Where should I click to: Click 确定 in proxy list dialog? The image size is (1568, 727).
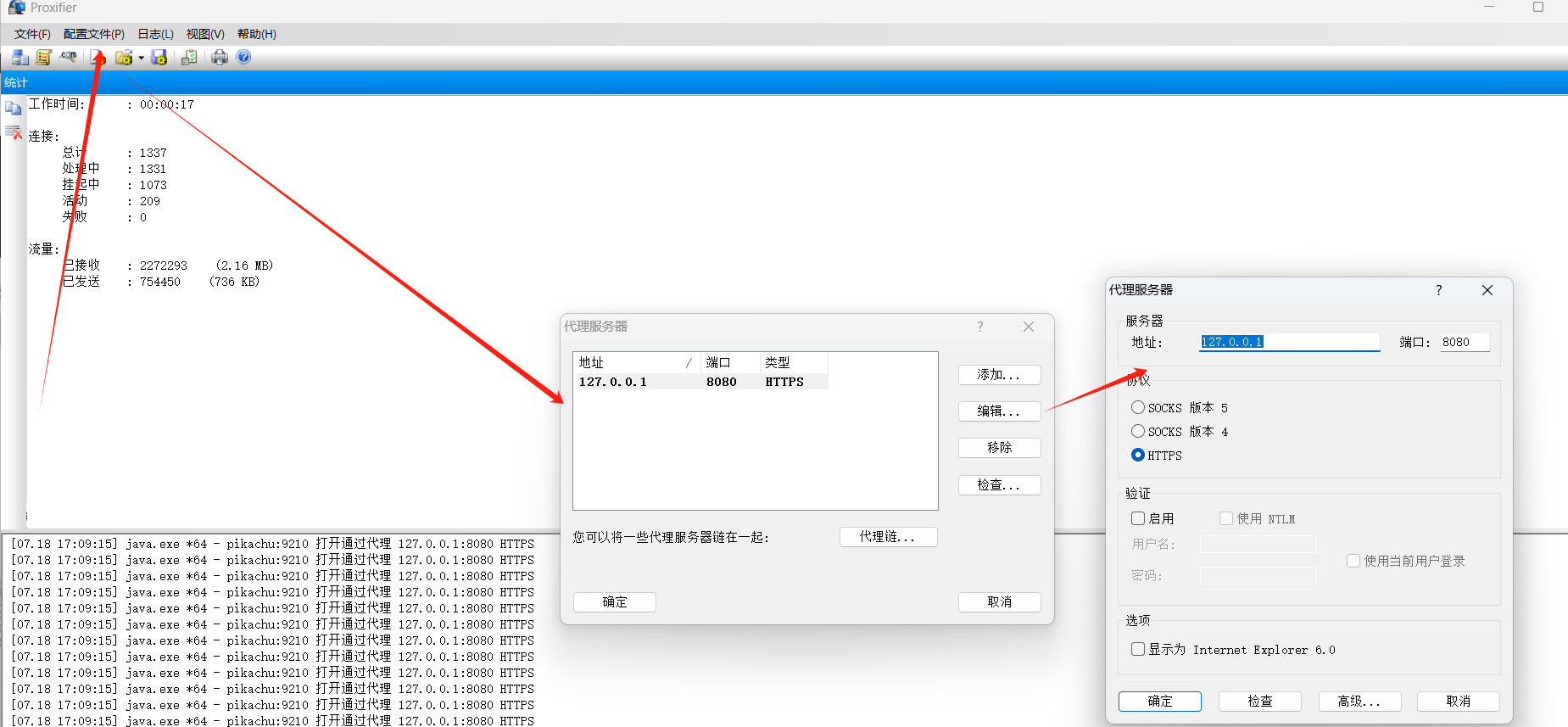coord(615,602)
